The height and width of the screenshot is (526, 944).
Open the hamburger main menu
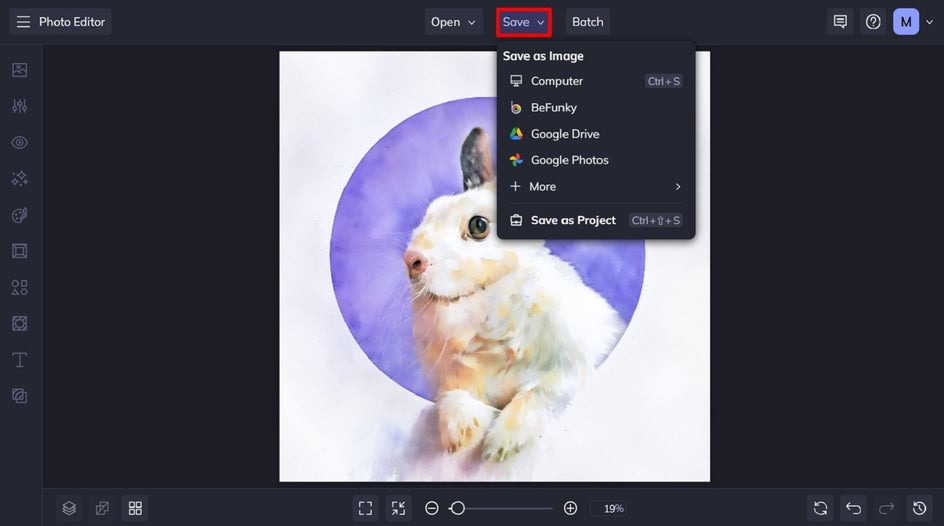pyautogui.click(x=23, y=22)
